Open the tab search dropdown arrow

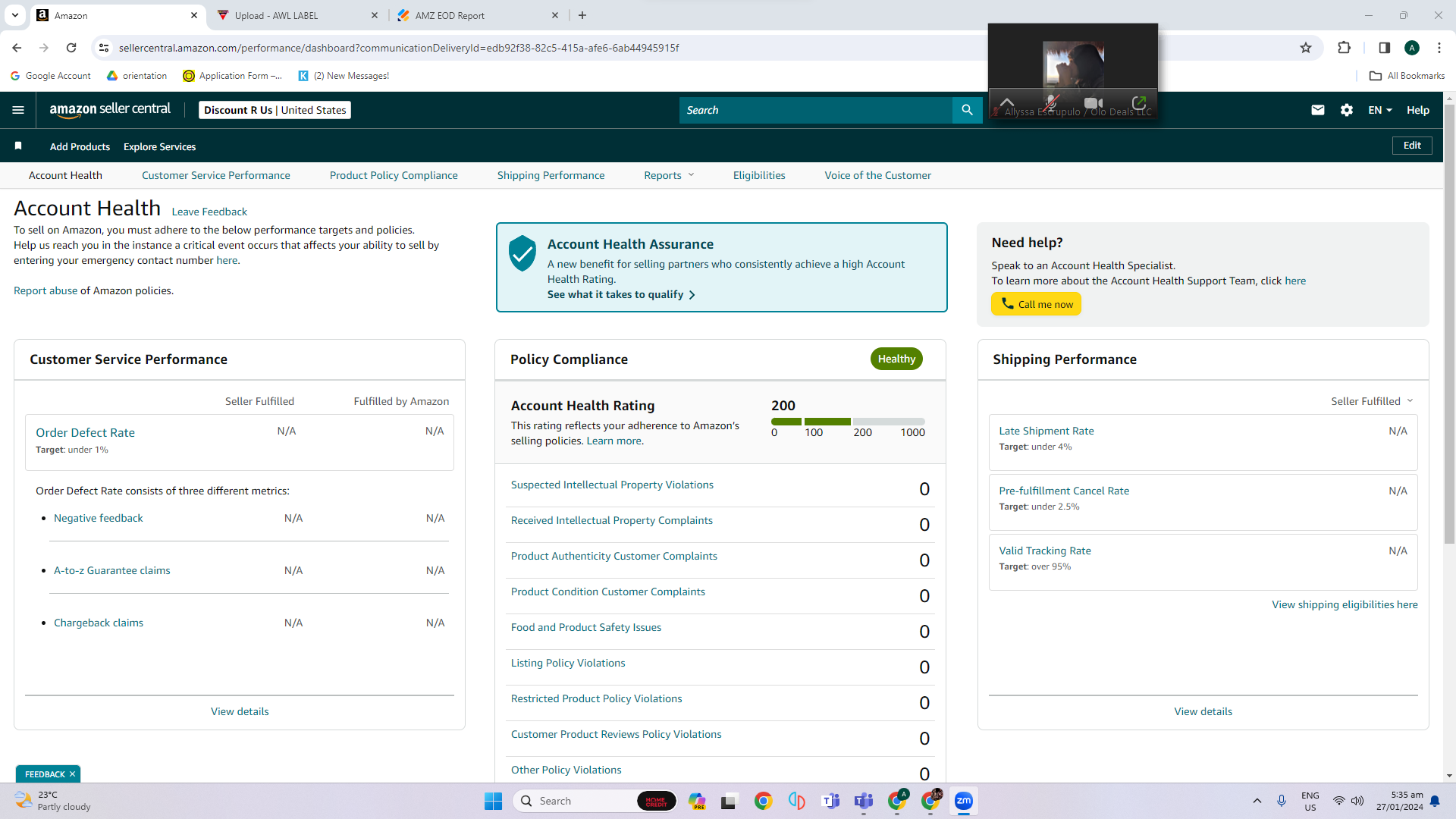[14, 15]
